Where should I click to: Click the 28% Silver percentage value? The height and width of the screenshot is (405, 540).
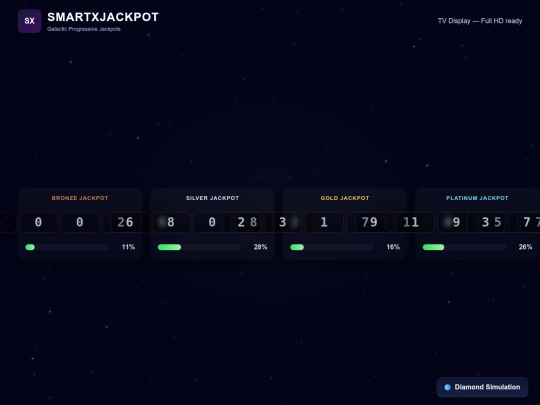coord(260,247)
